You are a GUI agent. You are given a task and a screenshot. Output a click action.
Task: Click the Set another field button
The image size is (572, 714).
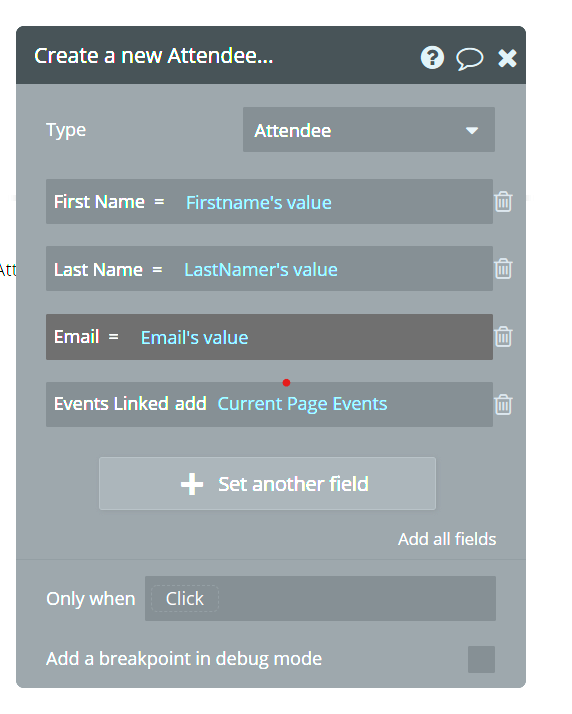pyautogui.click(x=267, y=484)
